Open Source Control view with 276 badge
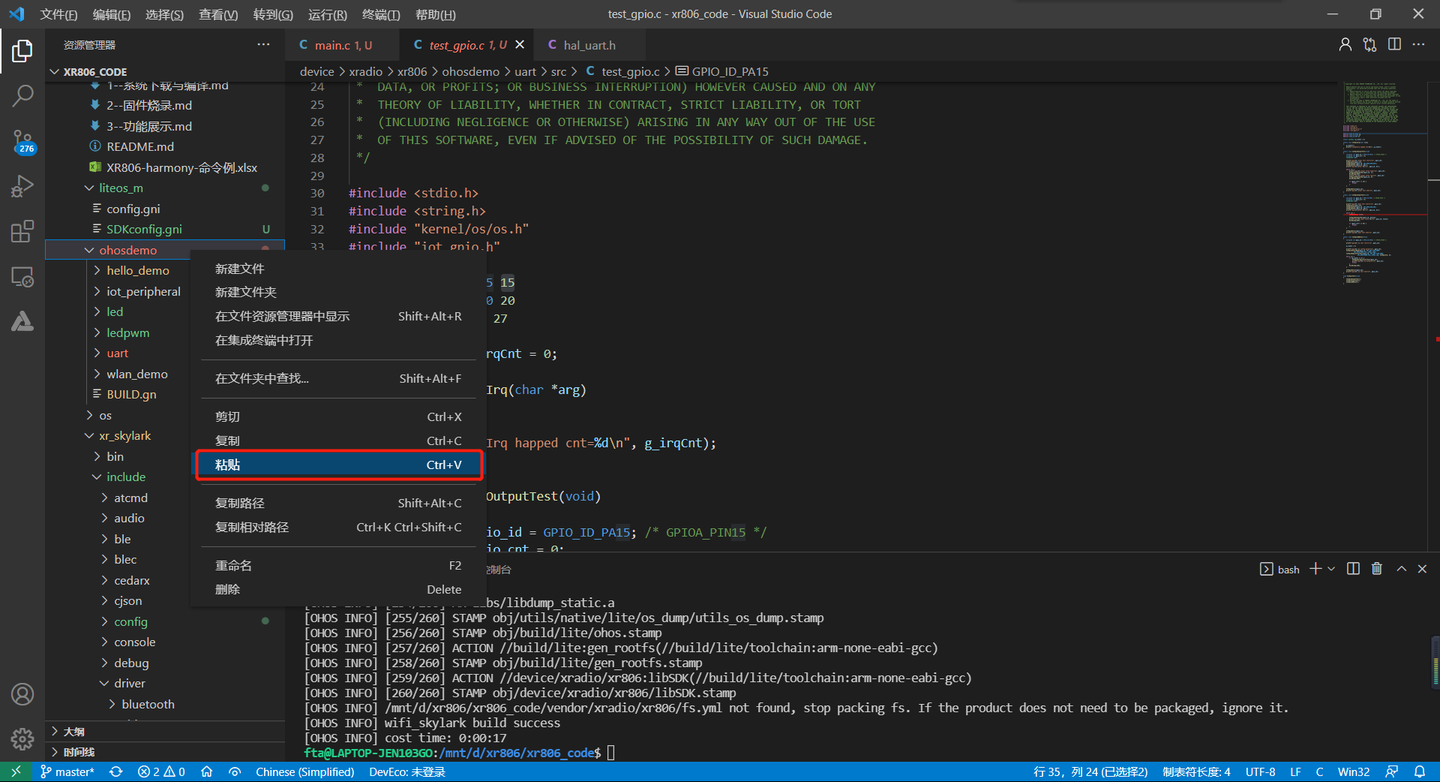1440x782 pixels. [x=22, y=141]
